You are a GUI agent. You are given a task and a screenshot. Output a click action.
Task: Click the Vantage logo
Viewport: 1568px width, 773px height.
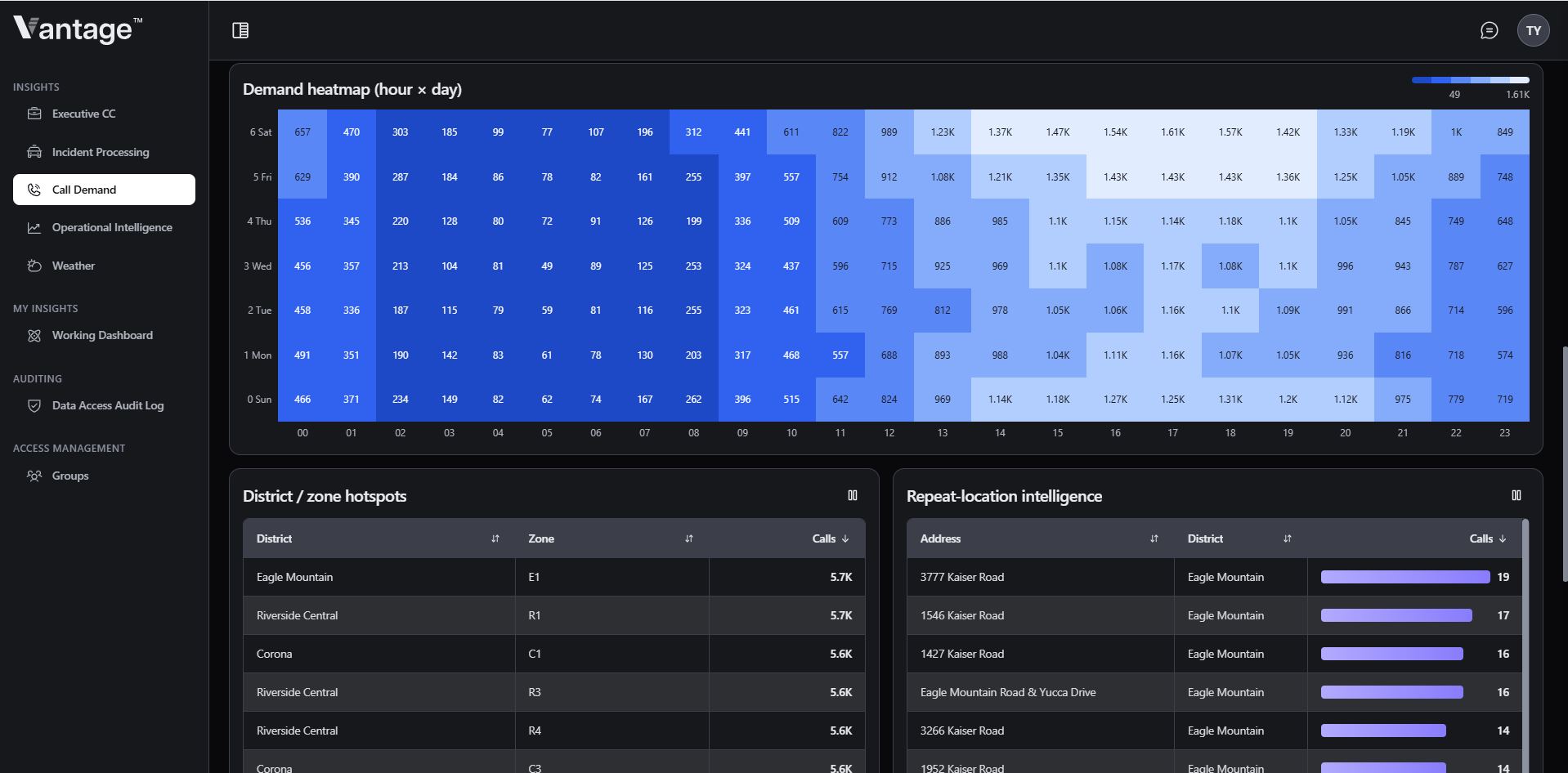pyautogui.click(x=78, y=29)
